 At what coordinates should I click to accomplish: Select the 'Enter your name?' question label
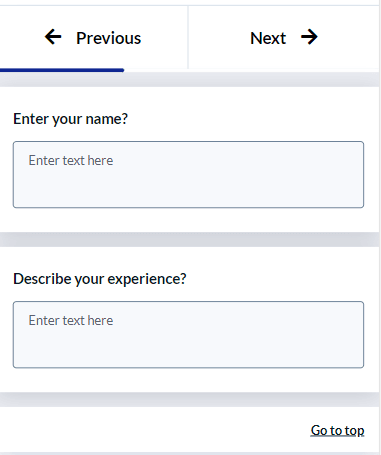tap(70, 119)
